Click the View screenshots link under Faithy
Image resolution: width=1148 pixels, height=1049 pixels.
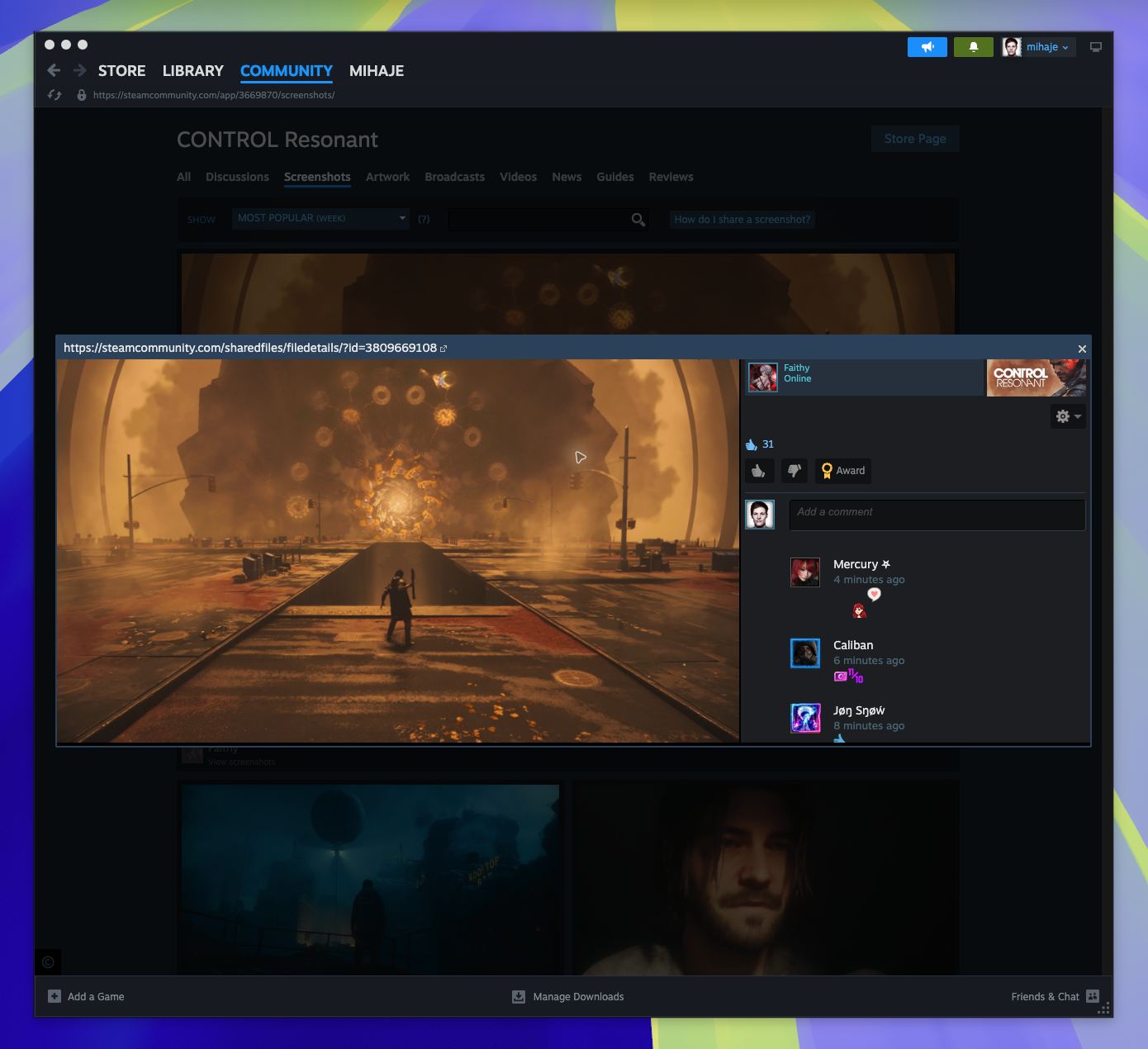242,762
